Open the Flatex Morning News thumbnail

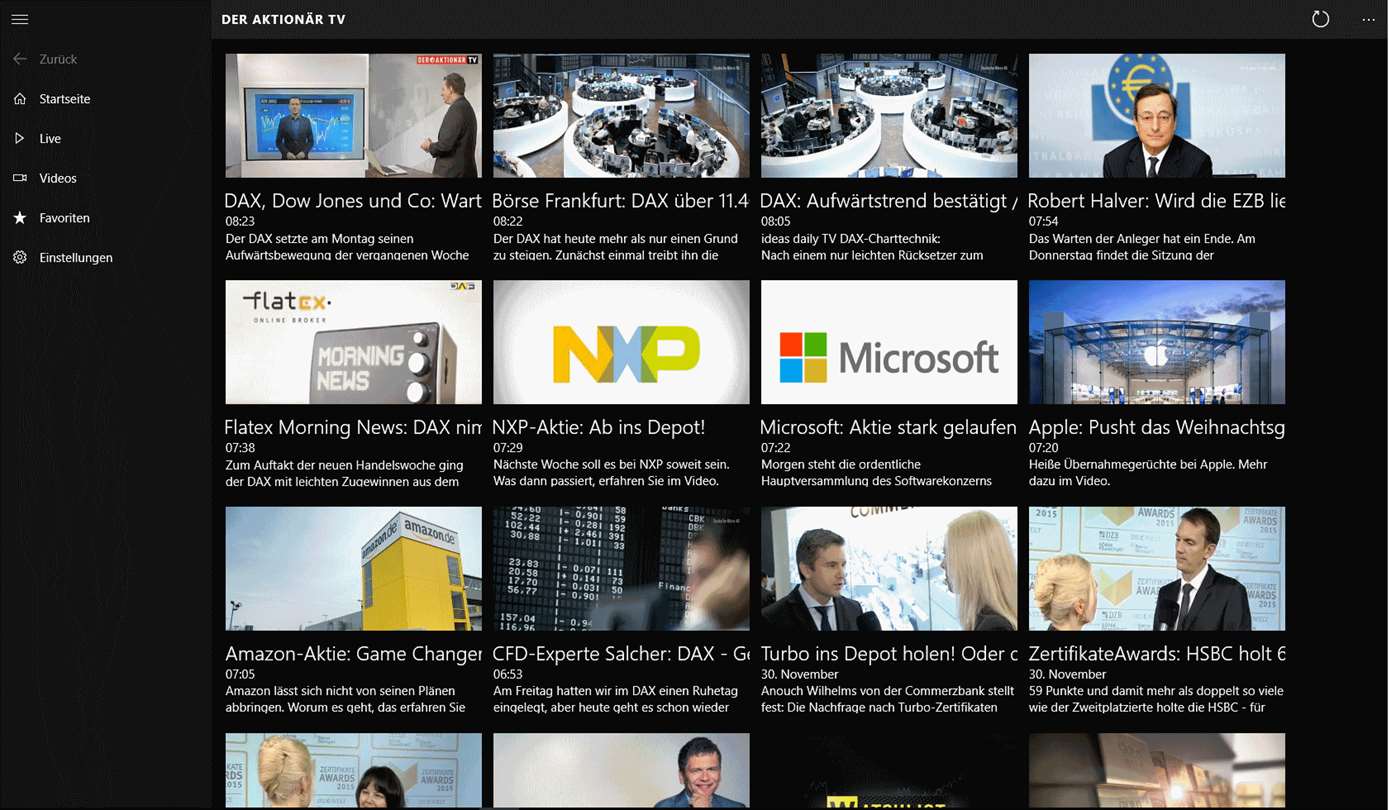pos(353,342)
